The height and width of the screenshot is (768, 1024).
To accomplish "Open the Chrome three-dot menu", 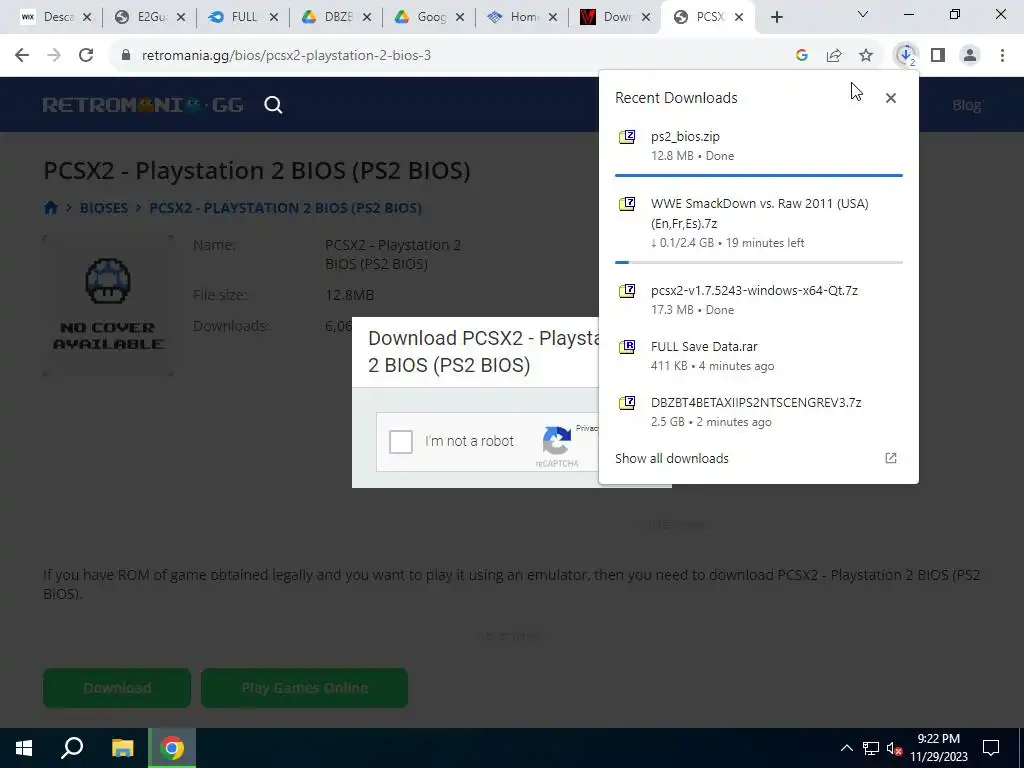I will (x=1002, y=56).
